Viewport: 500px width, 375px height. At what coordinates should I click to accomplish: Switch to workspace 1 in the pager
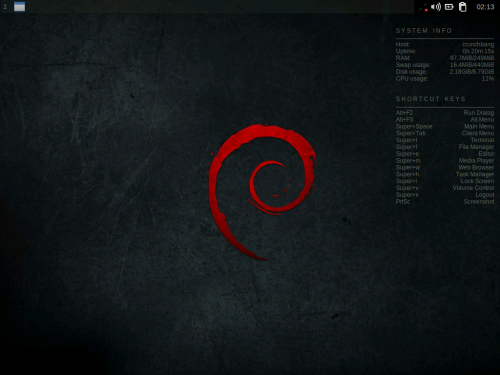5,7
